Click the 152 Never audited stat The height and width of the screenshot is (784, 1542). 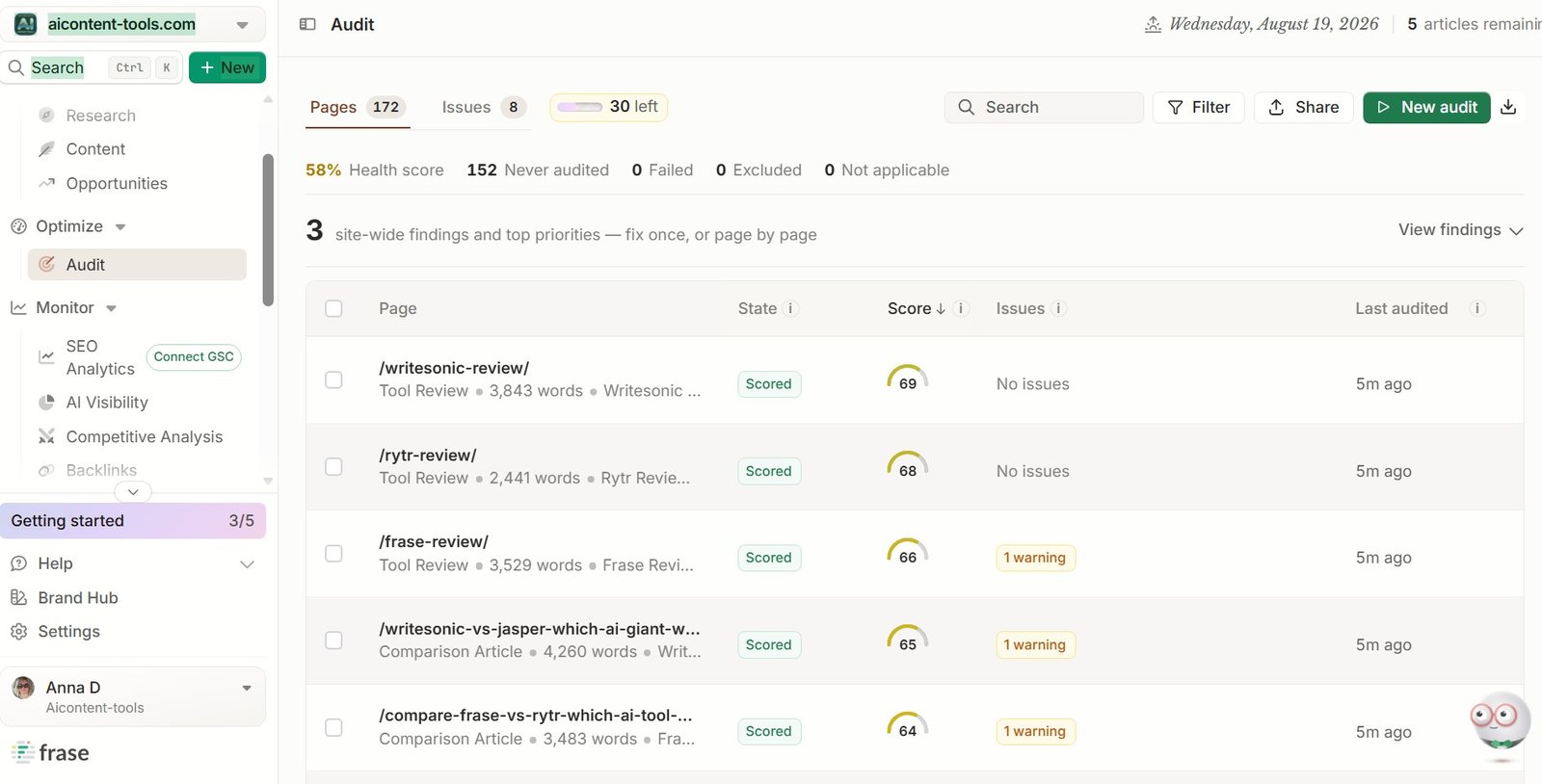(x=538, y=170)
